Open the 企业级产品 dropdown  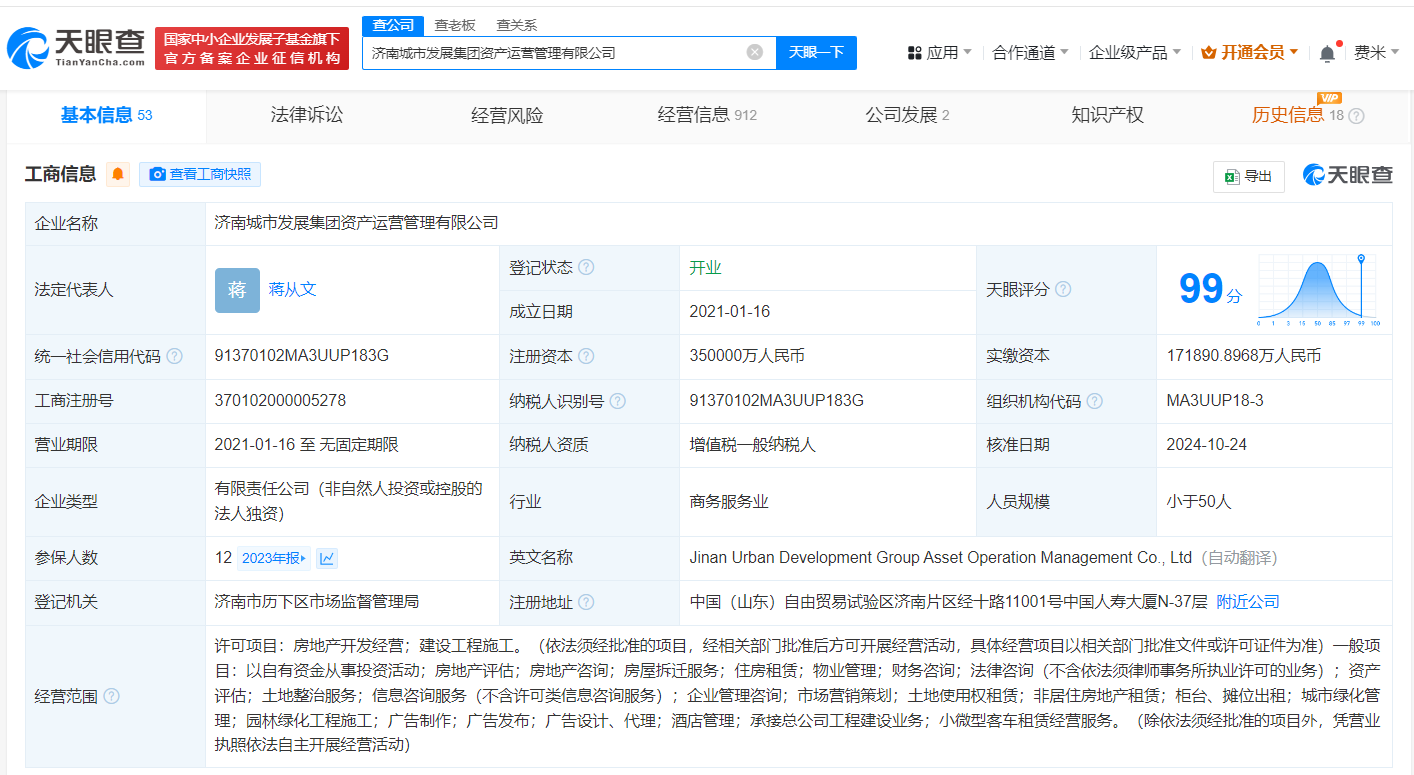pyautogui.click(x=1134, y=52)
